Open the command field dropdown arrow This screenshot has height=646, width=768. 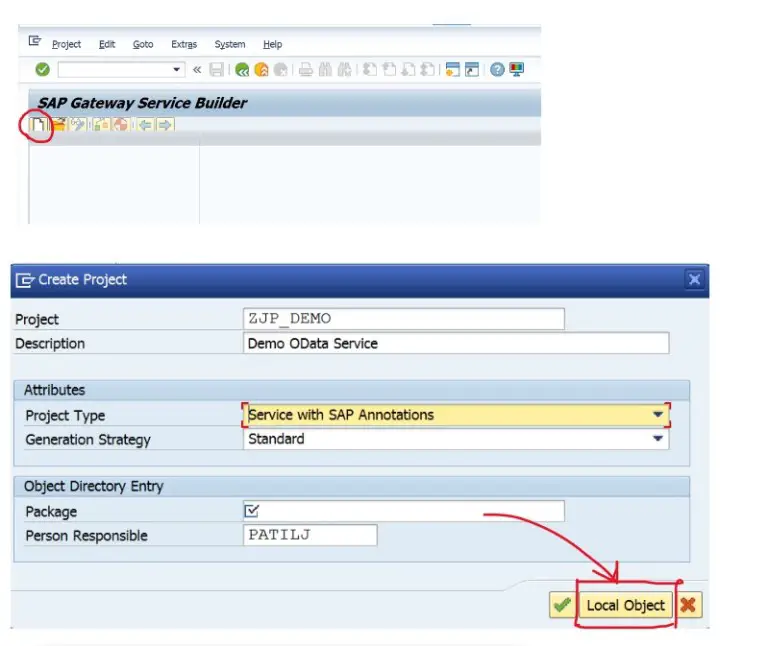tap(178, 70)
